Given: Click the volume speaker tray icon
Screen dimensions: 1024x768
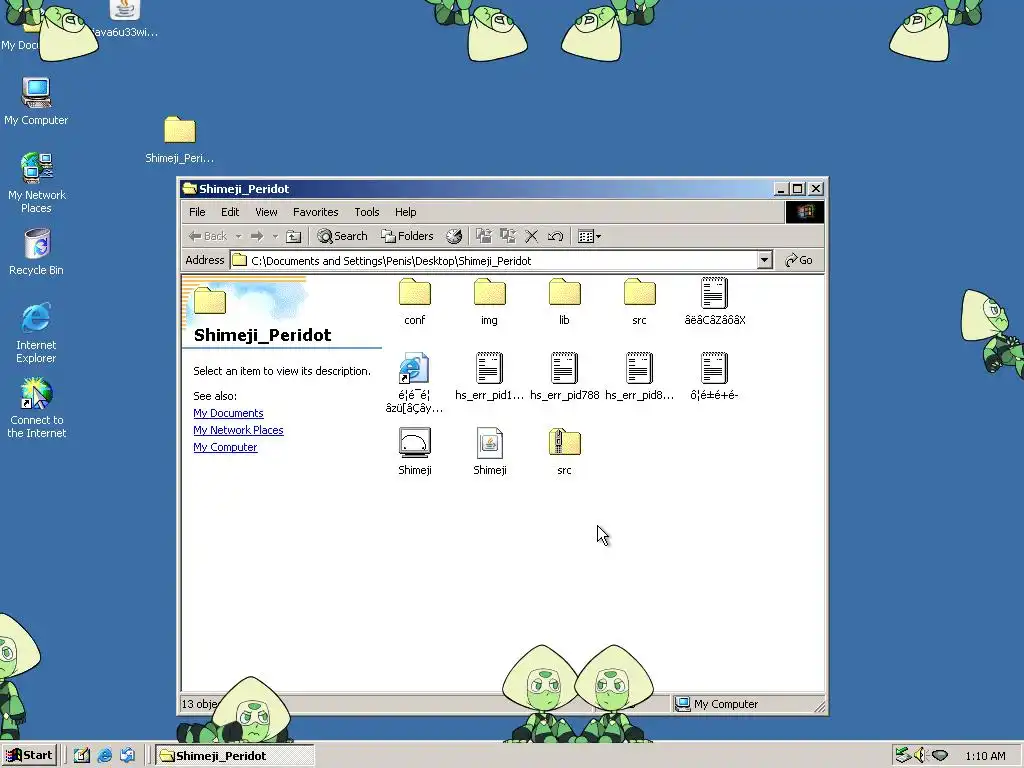Looking at the screenshot, I should [921, 756].
